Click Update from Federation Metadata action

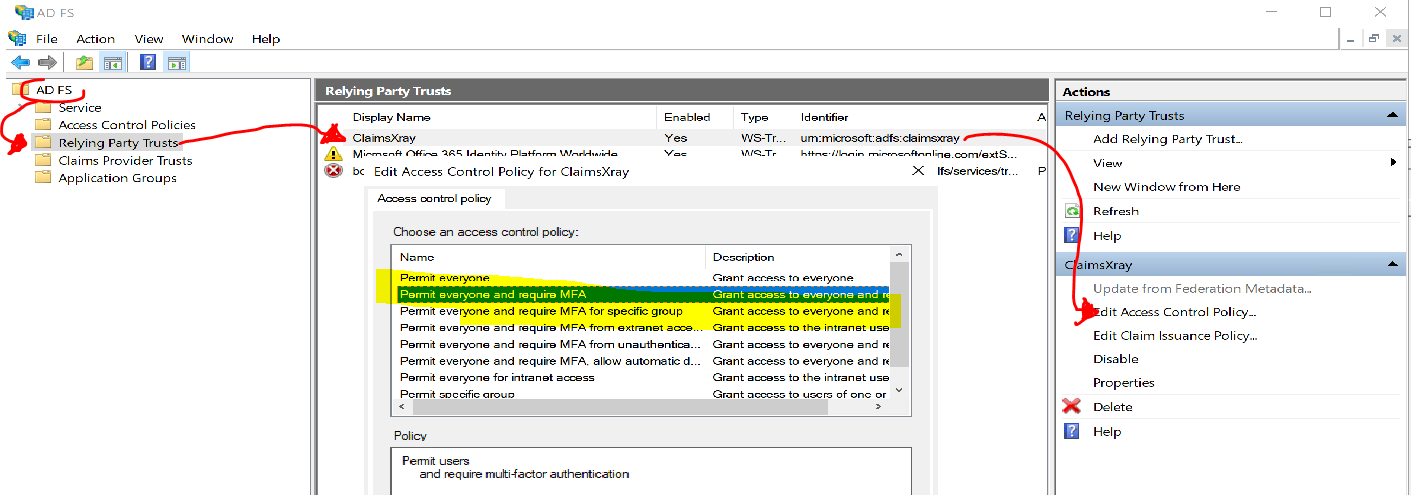coord(1202,288)
